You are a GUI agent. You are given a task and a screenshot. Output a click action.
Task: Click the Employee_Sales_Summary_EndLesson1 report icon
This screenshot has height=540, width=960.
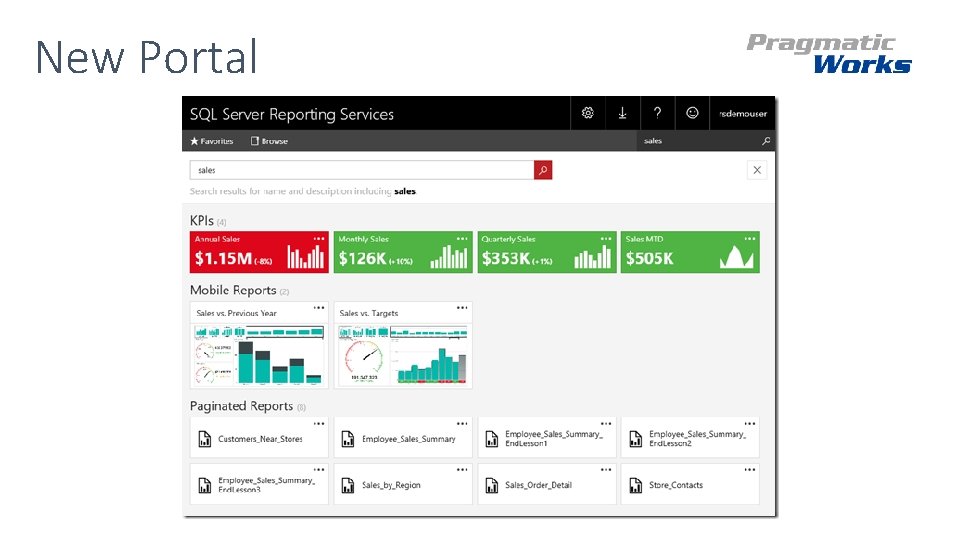tap(492, 439)
